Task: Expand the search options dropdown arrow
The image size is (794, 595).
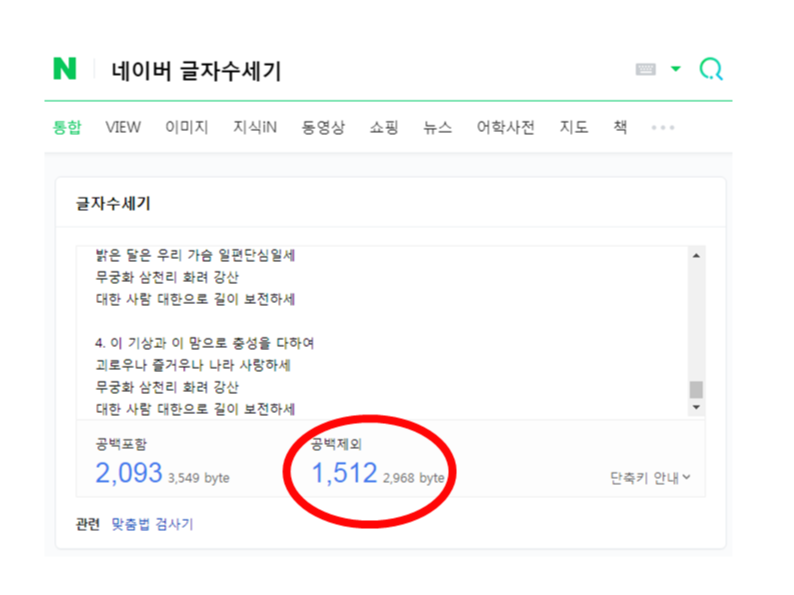Action: (x=676, y=68)
